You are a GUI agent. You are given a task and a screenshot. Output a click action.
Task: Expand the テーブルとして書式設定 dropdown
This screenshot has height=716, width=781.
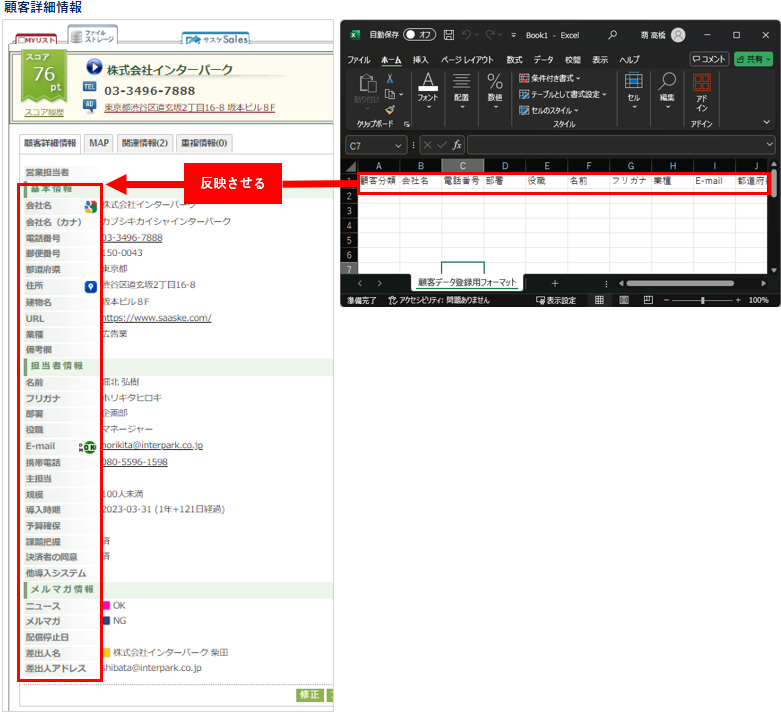[604, 94]
